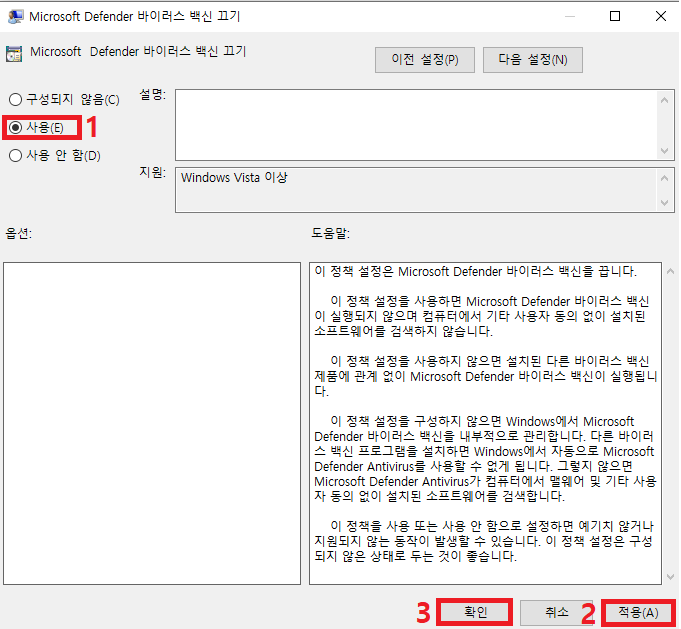Click the scroll-up arrow of the 설명 box

pos(664,100)
